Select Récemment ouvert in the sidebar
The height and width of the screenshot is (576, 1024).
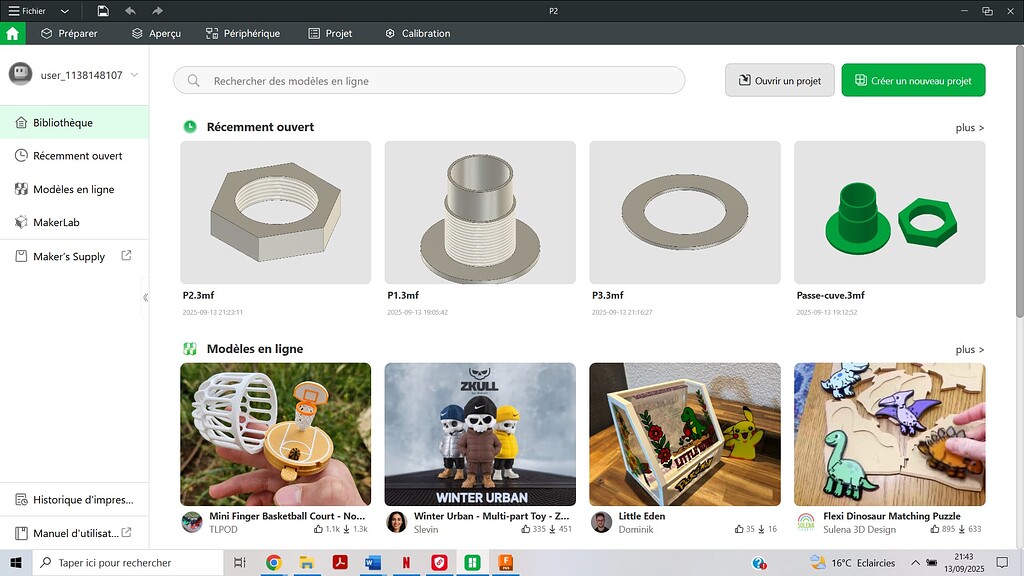pos(74,155)
